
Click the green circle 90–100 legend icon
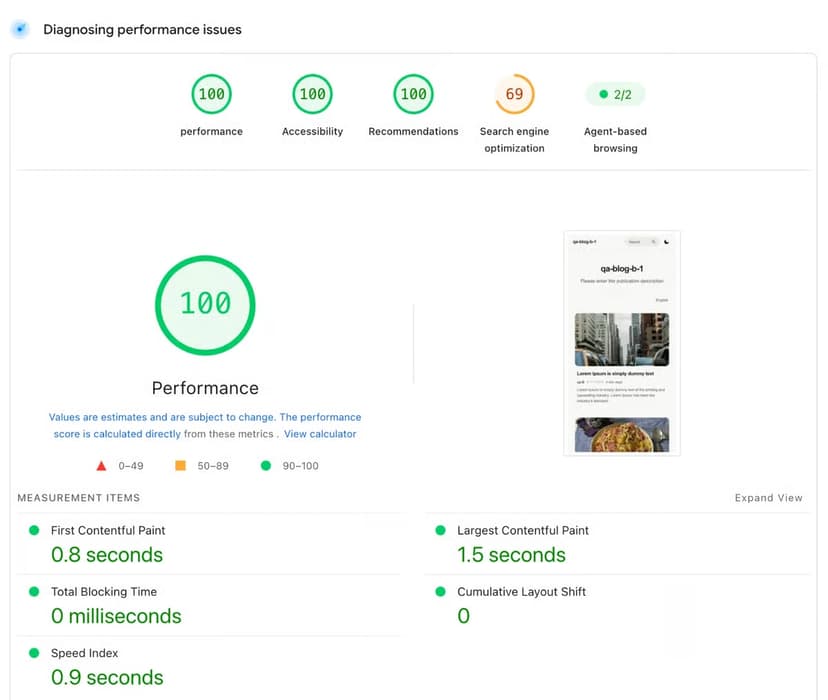pyautogui.click(x=266, y=465)
